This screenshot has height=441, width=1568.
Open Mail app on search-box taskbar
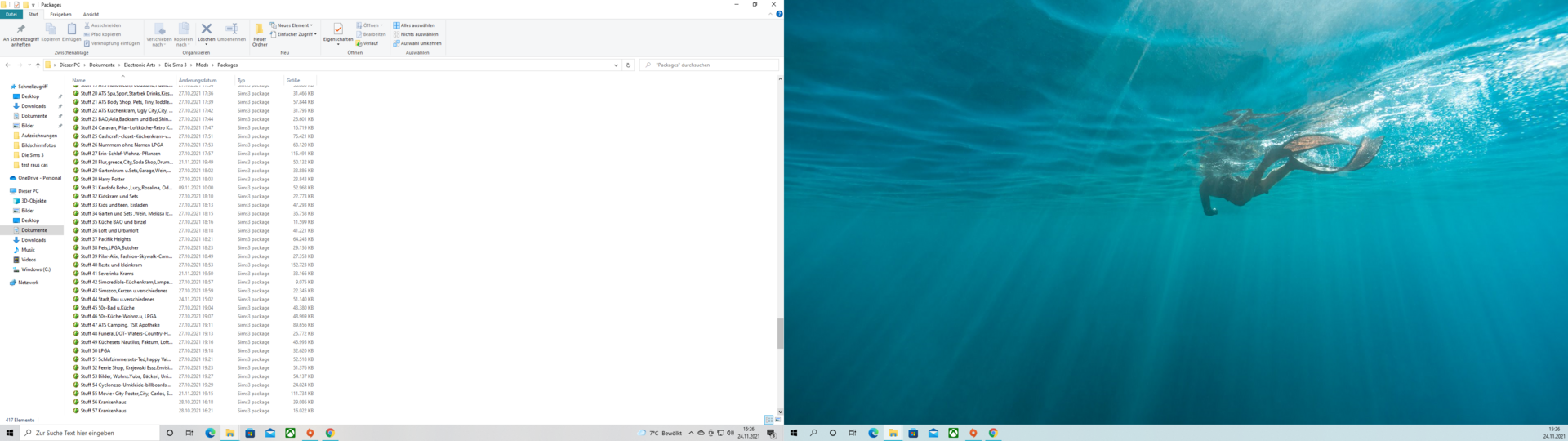[270, 433]
